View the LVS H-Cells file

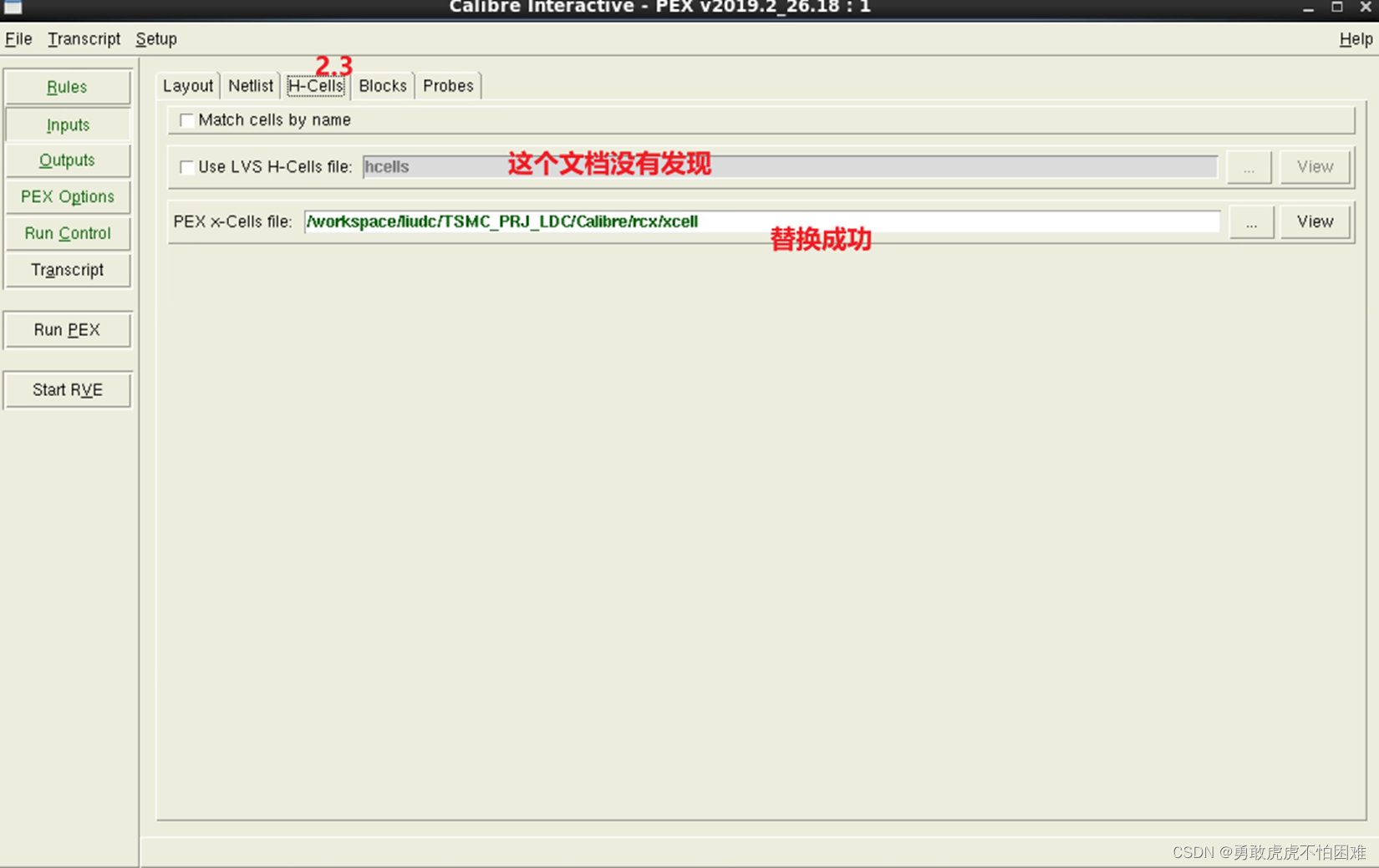[x=1315, y=167]
